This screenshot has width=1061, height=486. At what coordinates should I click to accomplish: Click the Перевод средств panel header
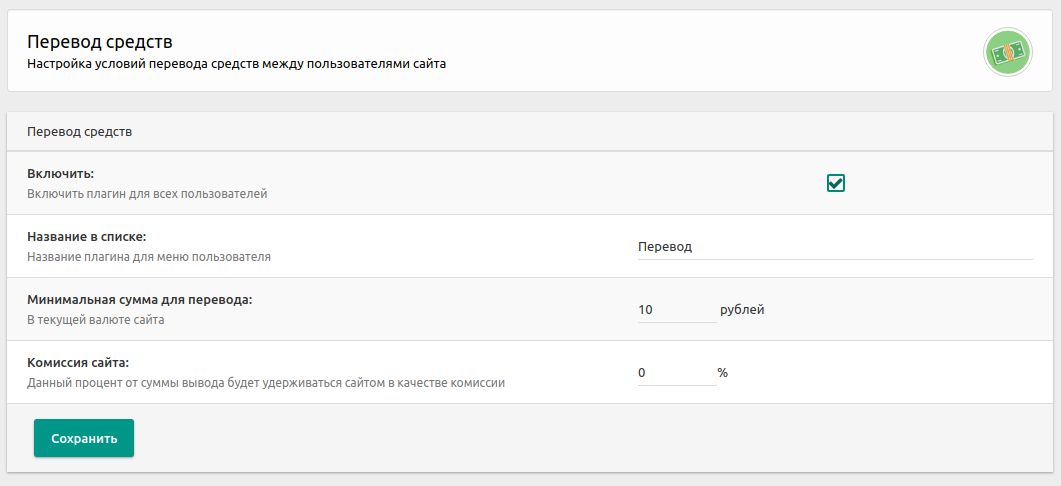click(80, 131)
